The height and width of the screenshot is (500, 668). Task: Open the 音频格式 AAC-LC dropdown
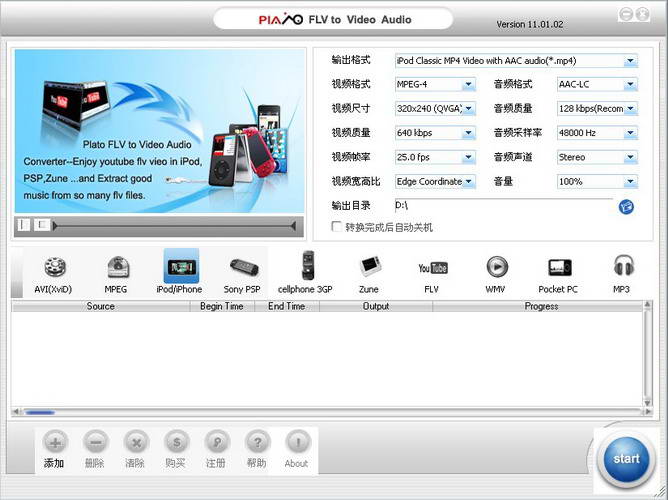point(630,84)
